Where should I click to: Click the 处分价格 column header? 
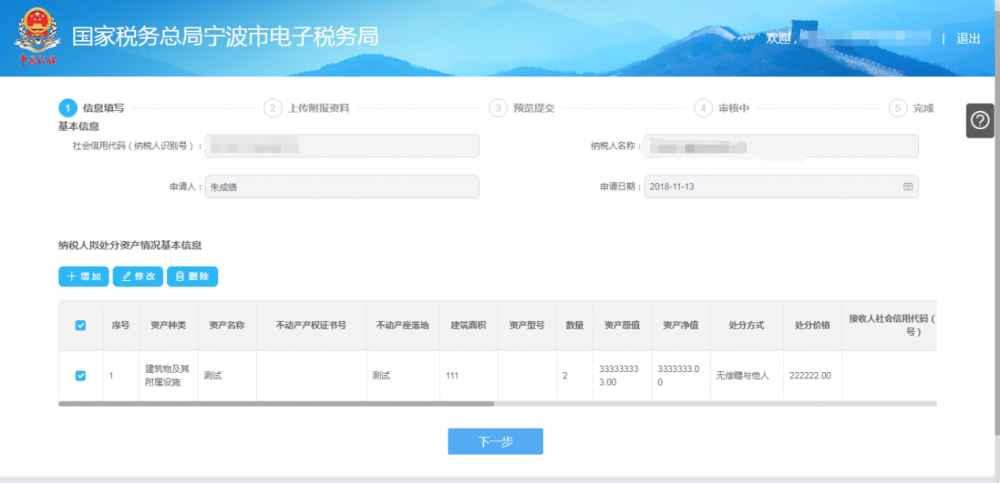(812, 325)
